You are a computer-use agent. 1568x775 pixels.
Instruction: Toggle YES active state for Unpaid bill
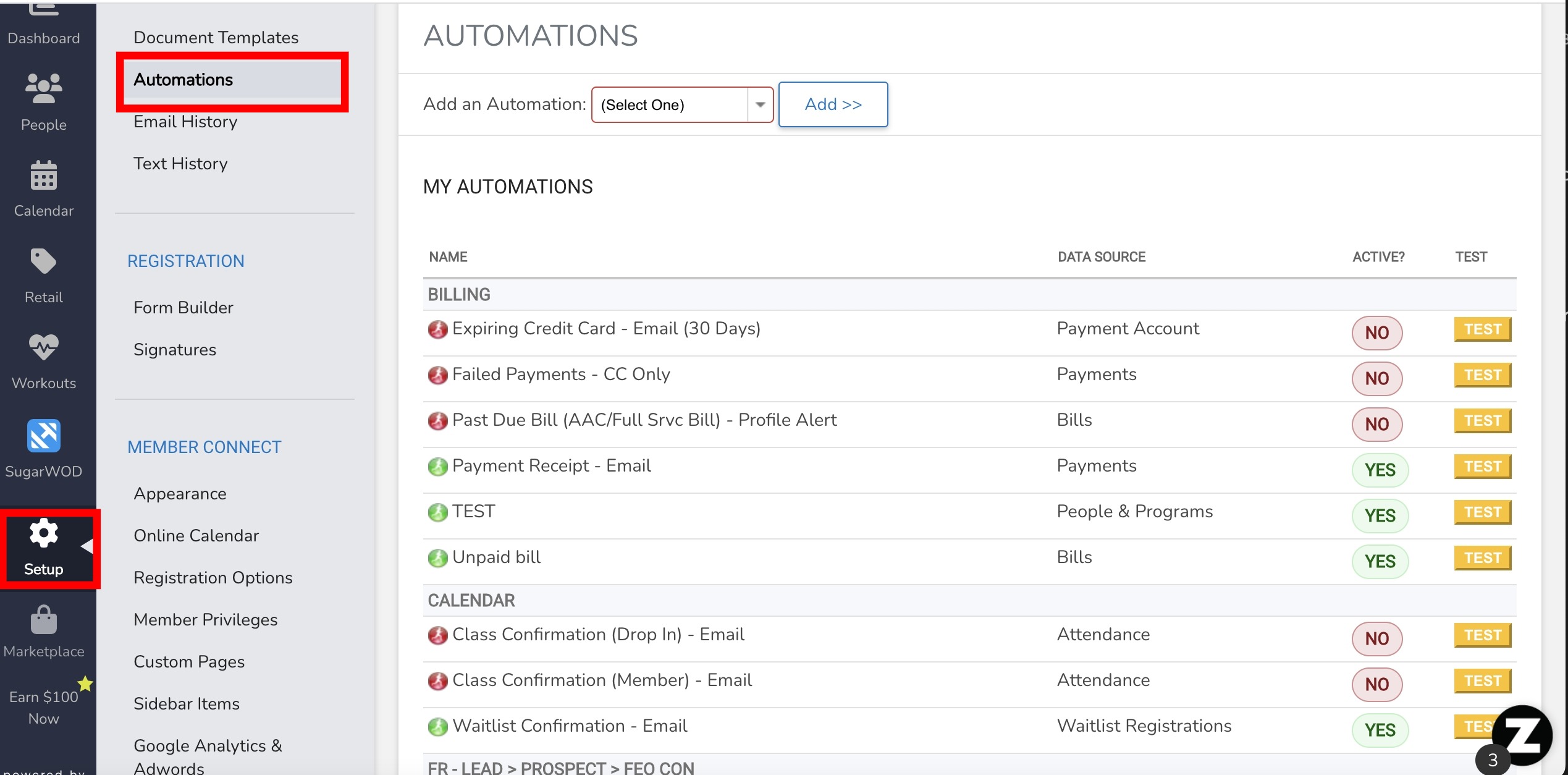[1380, 561]
